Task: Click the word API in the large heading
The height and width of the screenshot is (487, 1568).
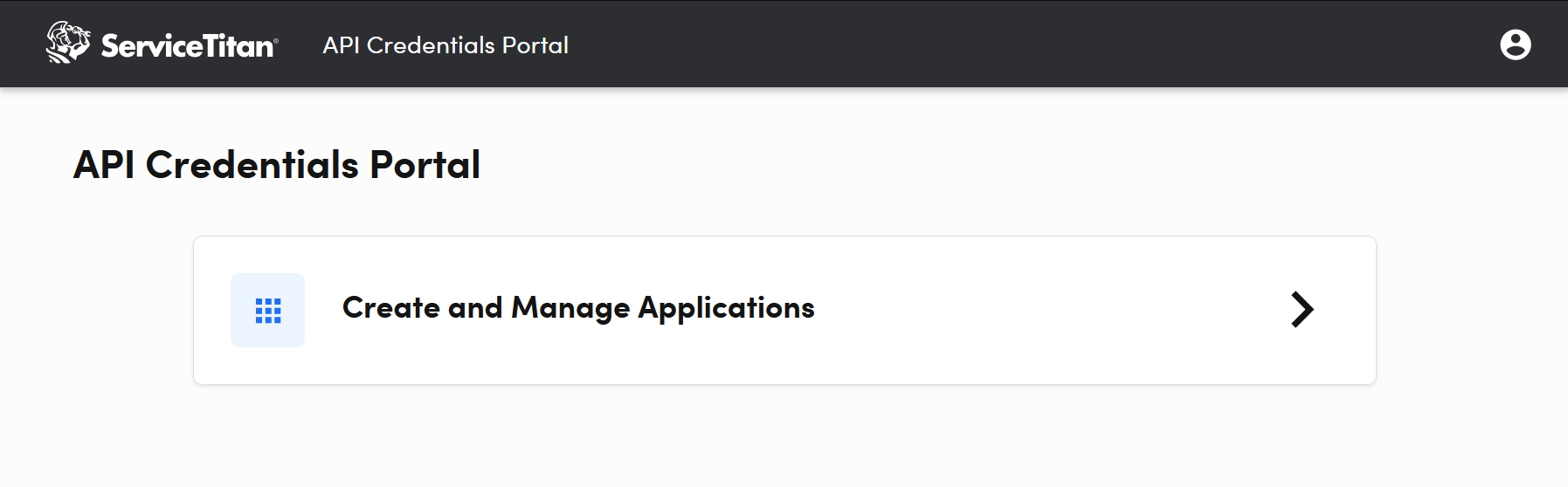Action: 104,165
